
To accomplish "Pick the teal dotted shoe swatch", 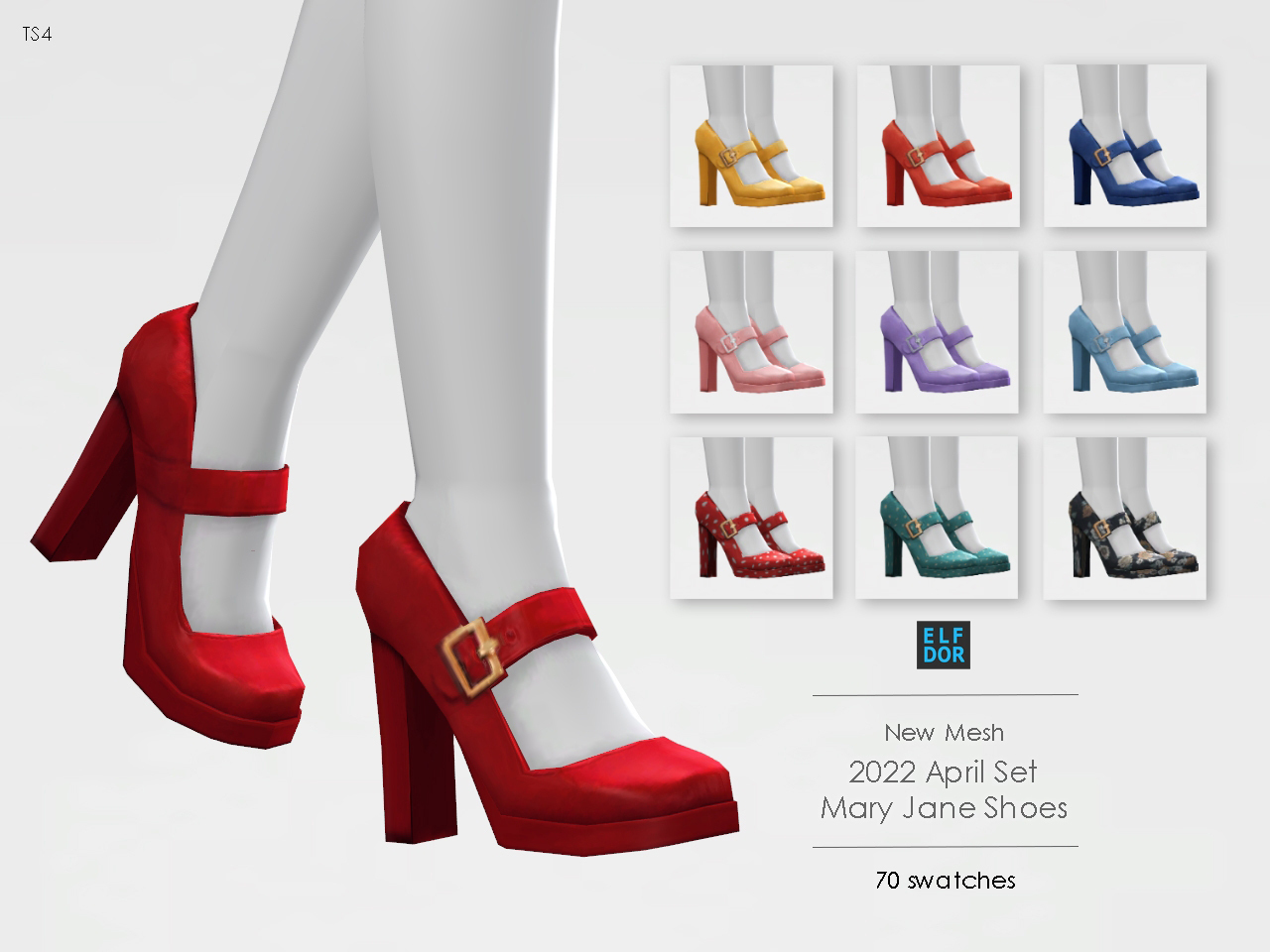I will click(938, 518).
